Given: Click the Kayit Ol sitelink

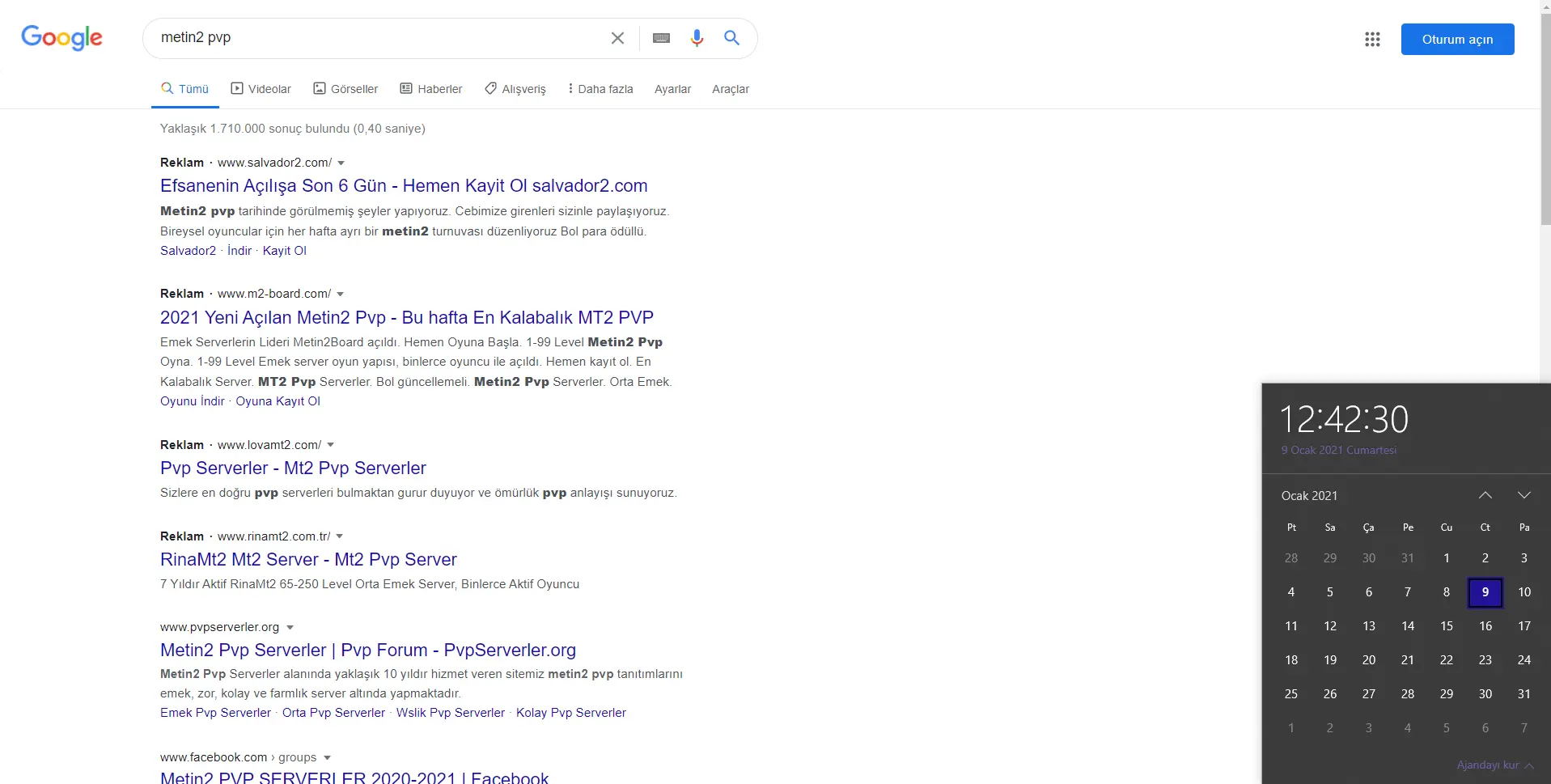Looking at the screenshot, I should pos(285,251).
